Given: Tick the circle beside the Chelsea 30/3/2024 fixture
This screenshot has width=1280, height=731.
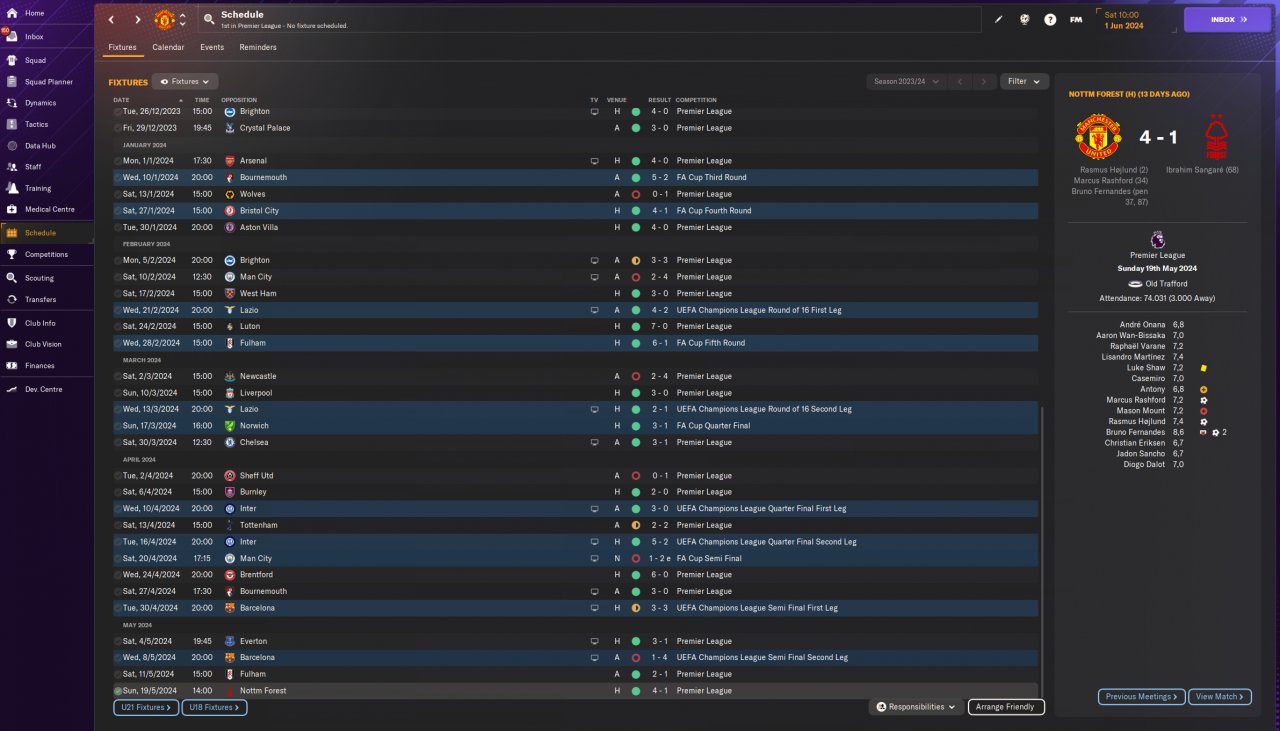Looking at the screenshot, I should [117, 442].
